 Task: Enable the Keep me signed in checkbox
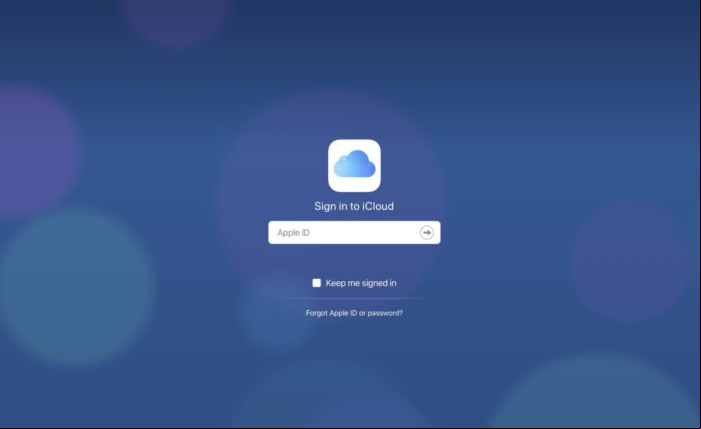point(317,283)
